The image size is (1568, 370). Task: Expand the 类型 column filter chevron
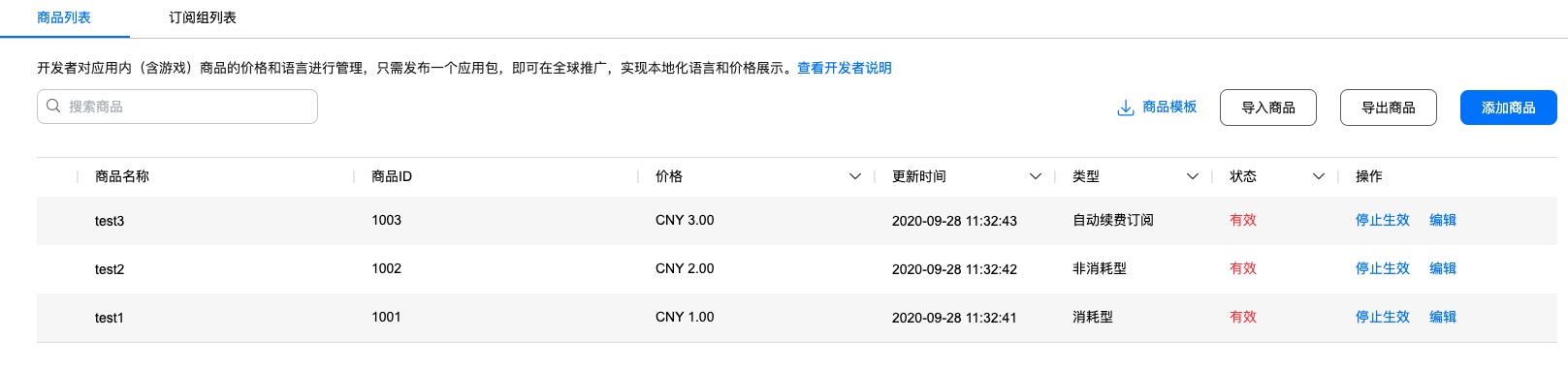pos(1193,176)
